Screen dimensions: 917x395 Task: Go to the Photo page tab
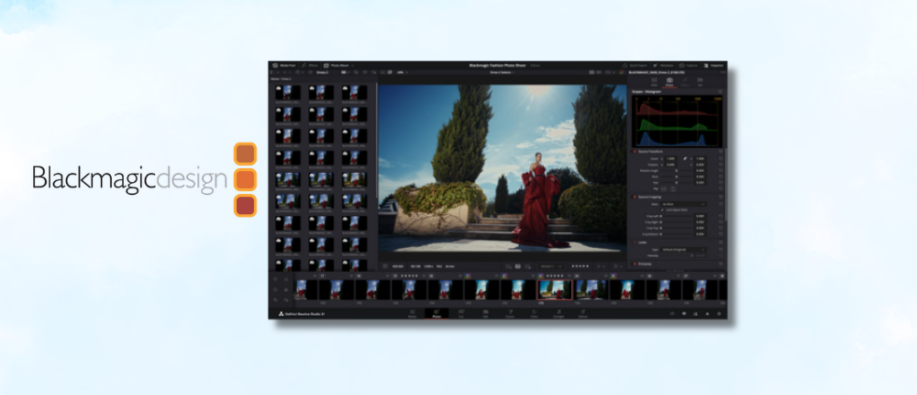tap(436, 313)
